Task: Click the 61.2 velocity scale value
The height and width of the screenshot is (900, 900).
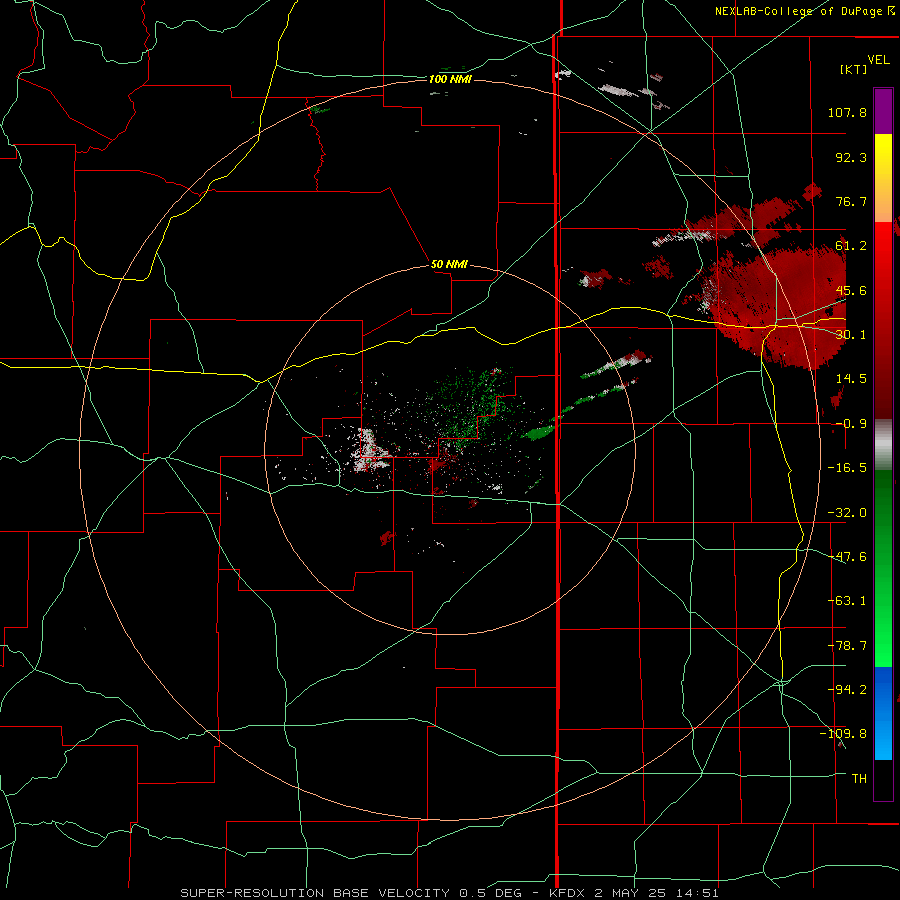Action: tap(851, 246)
